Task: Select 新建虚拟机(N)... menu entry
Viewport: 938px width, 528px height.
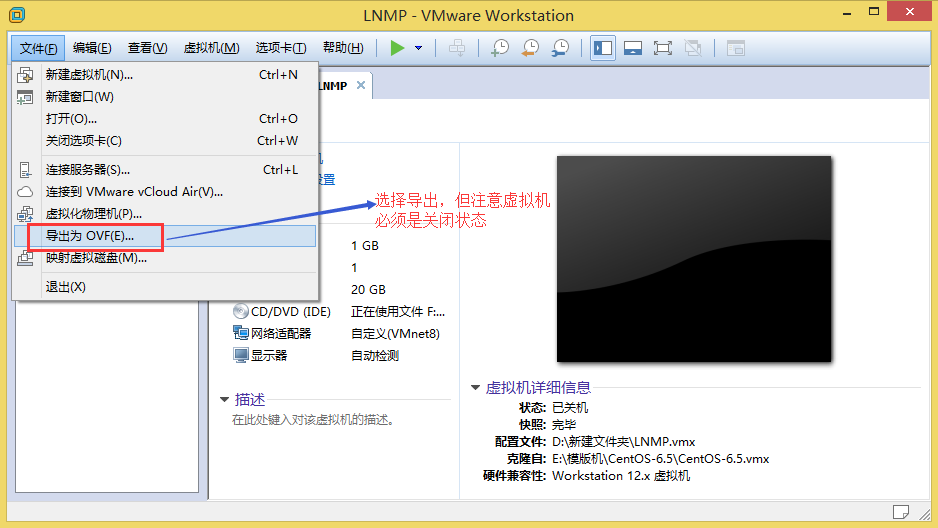Action: coord(165,75)
